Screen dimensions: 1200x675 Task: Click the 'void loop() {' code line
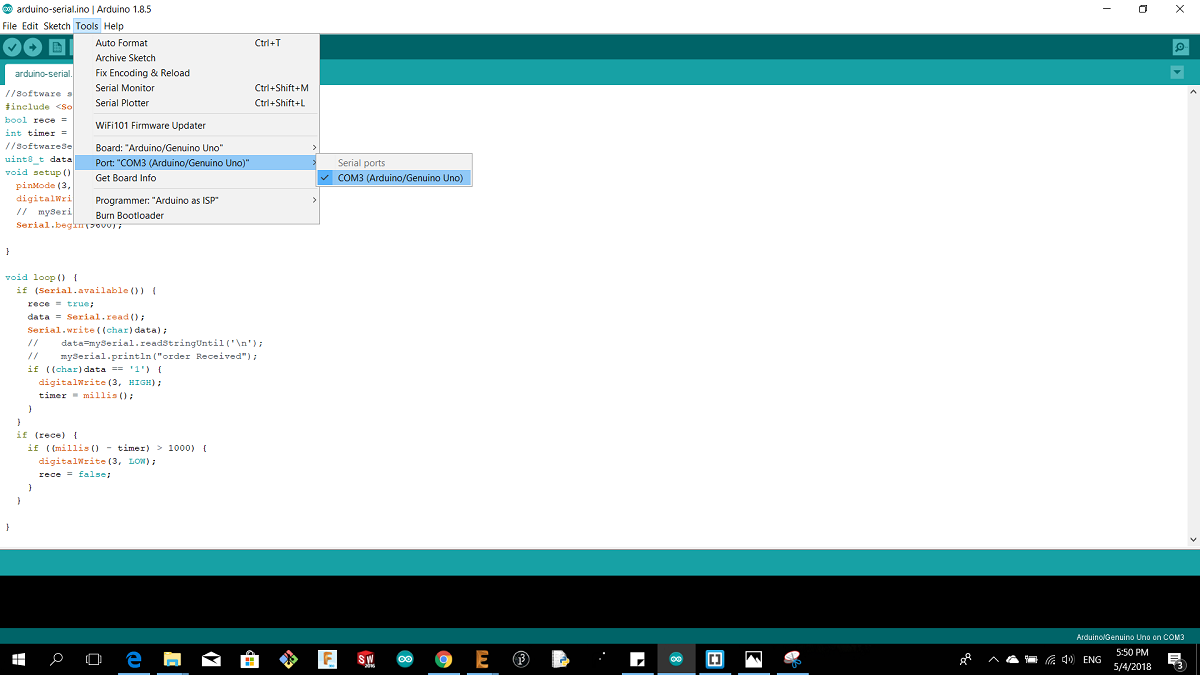click(41, 277)
